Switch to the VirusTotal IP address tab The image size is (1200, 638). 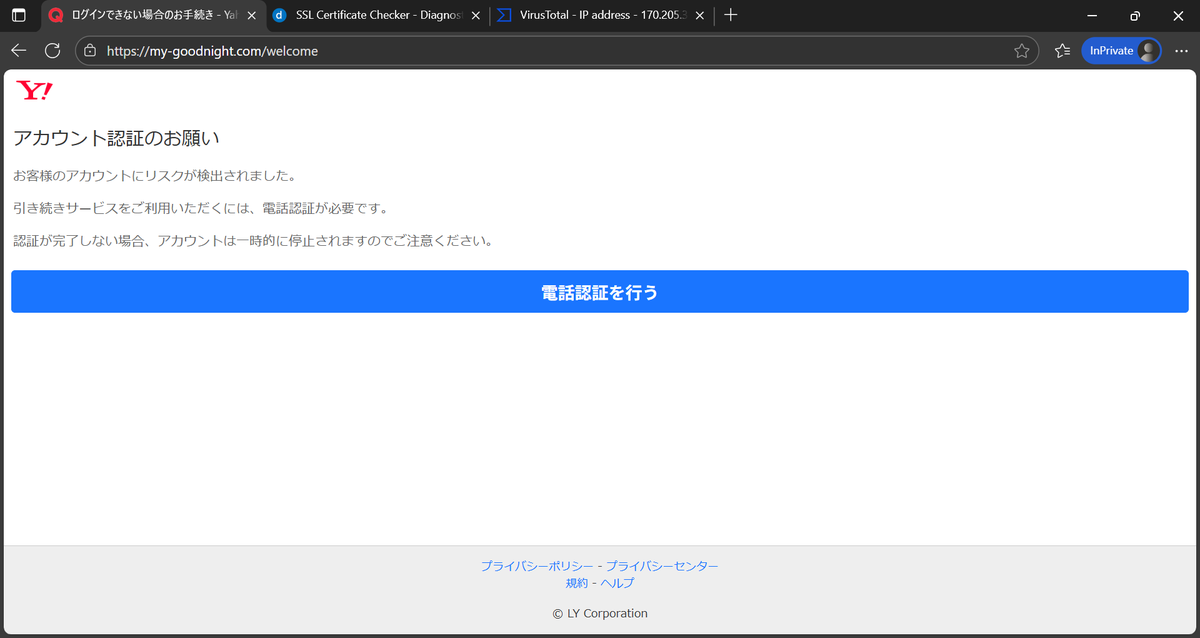click(x=595, y=16)
